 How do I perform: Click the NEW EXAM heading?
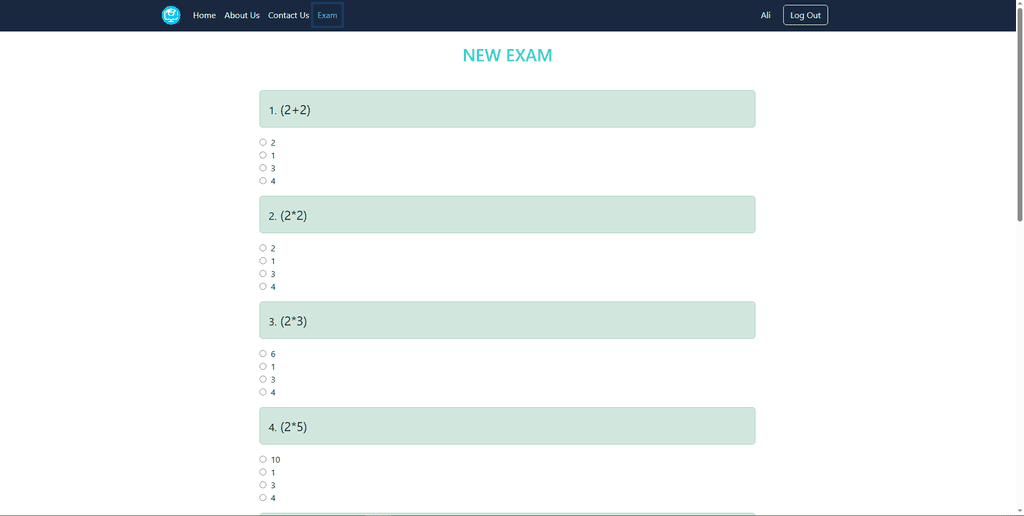coord(507,56)
